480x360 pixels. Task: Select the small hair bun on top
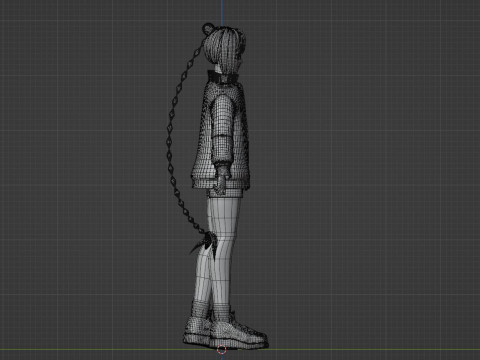tap(208, 28)
